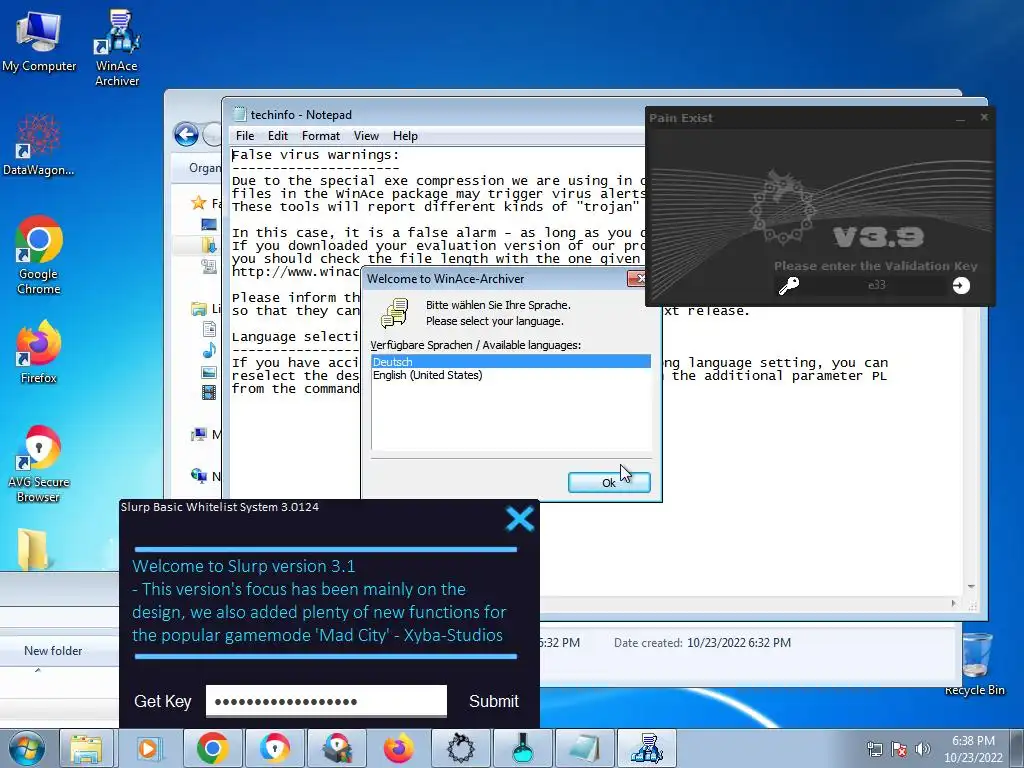1024x768 pixels.
Task: Switch to WinAce Archiver taskbar icon
Action: (x=647, y=748)
